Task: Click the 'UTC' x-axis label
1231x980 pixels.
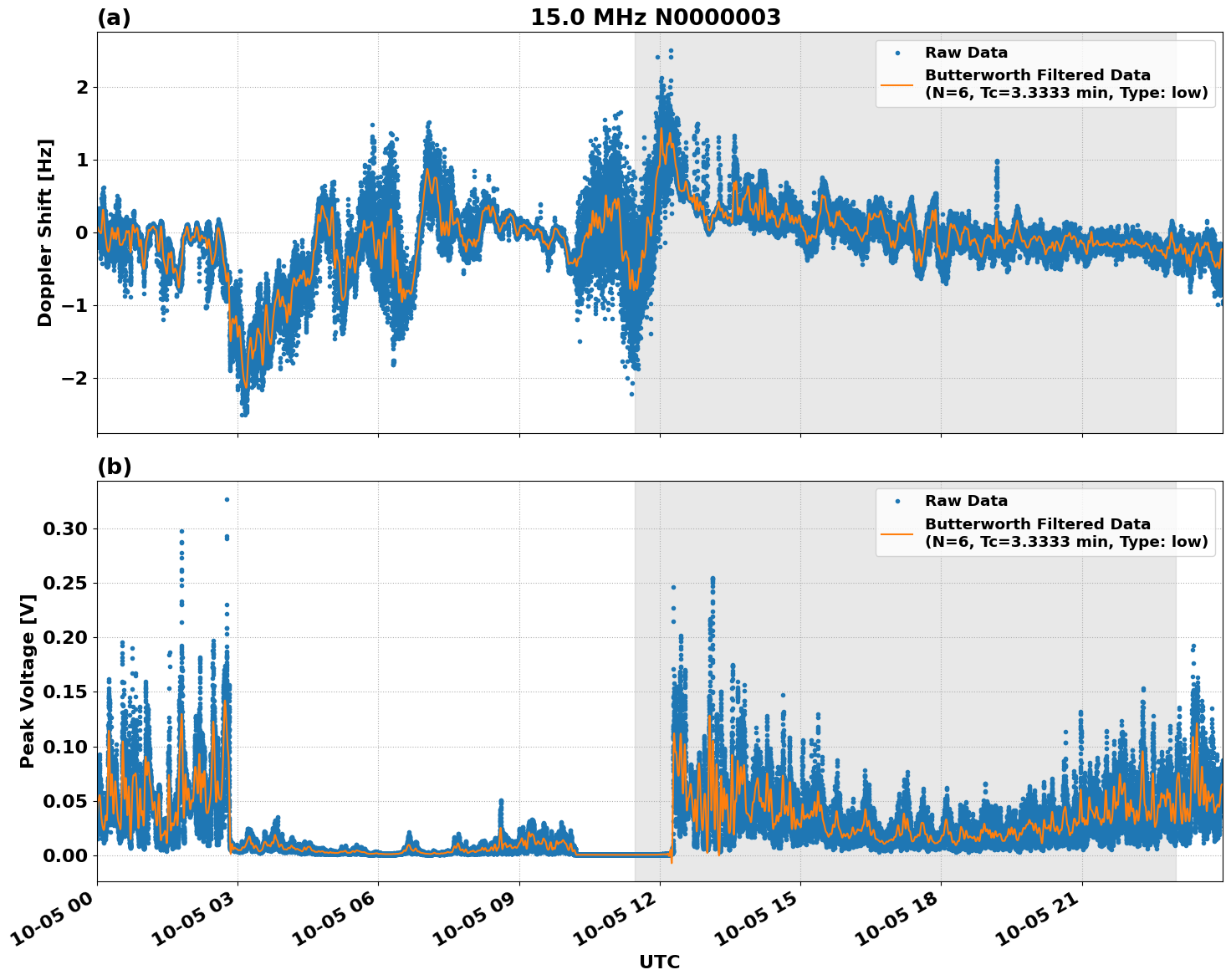Action: point(659,962)
